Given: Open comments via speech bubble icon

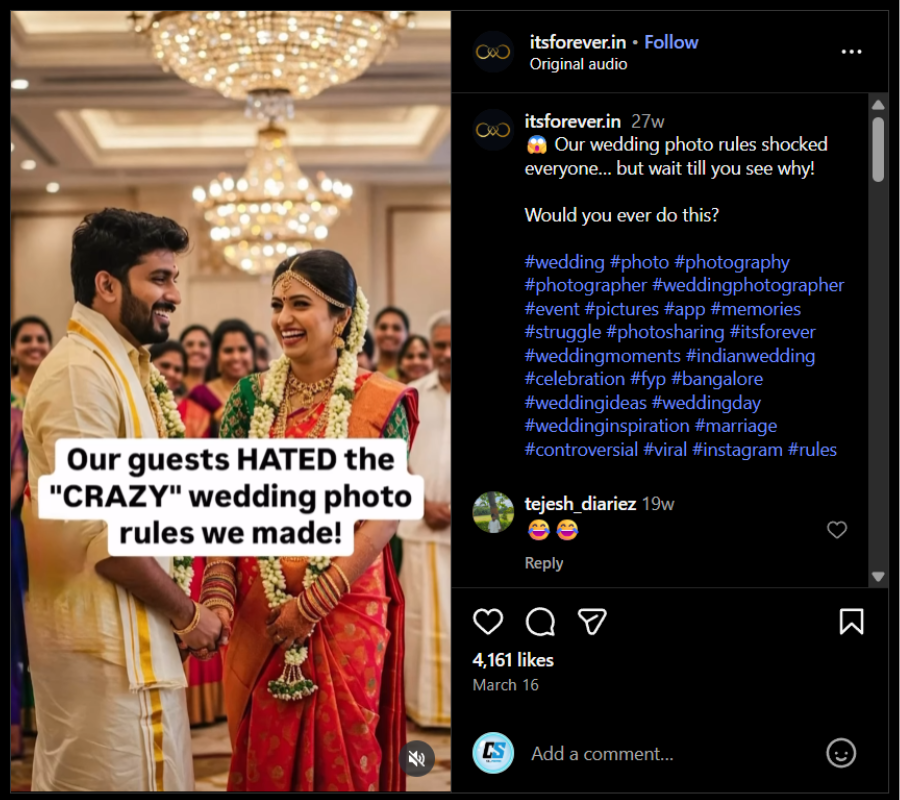Looking at the screenshot, I should [540, 622].
